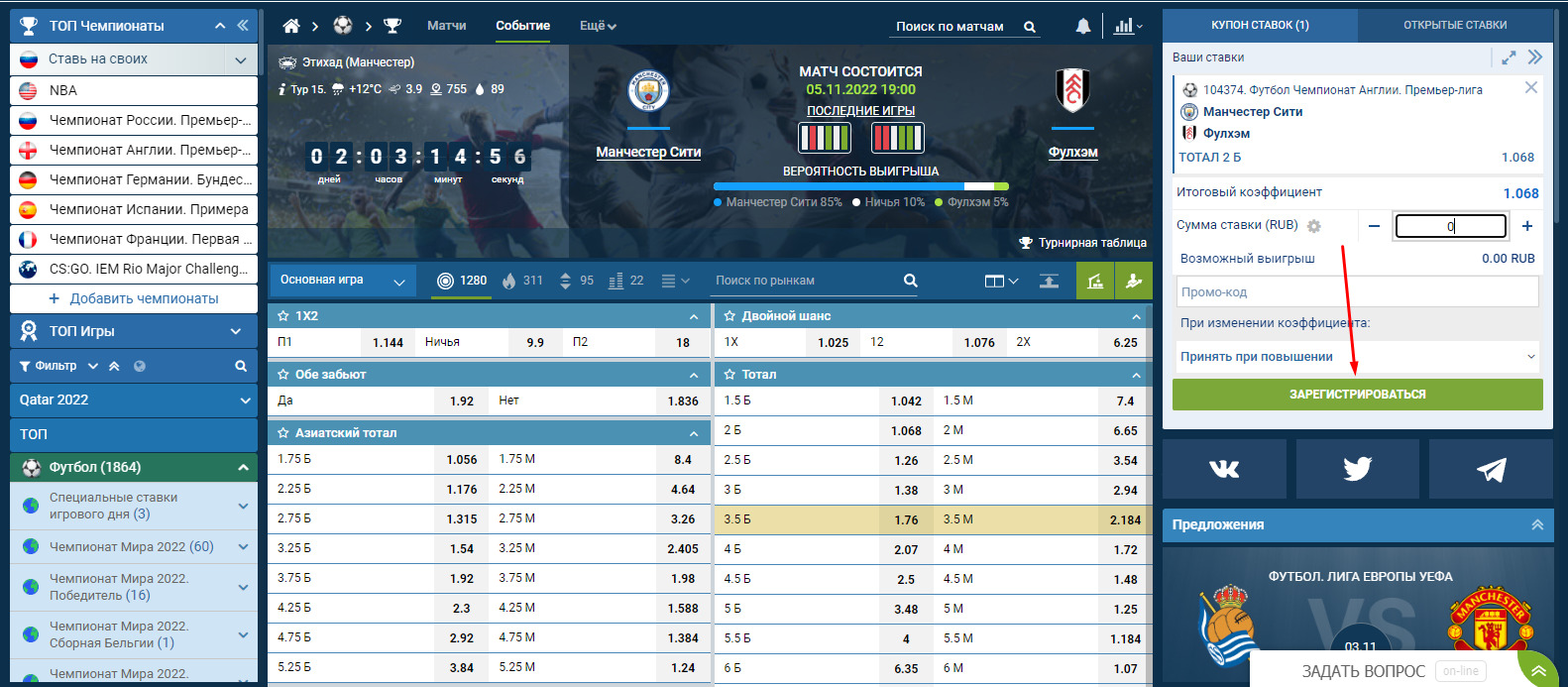Click the notifications bell icon
1568x687 pixels.
coord(1083,27)
